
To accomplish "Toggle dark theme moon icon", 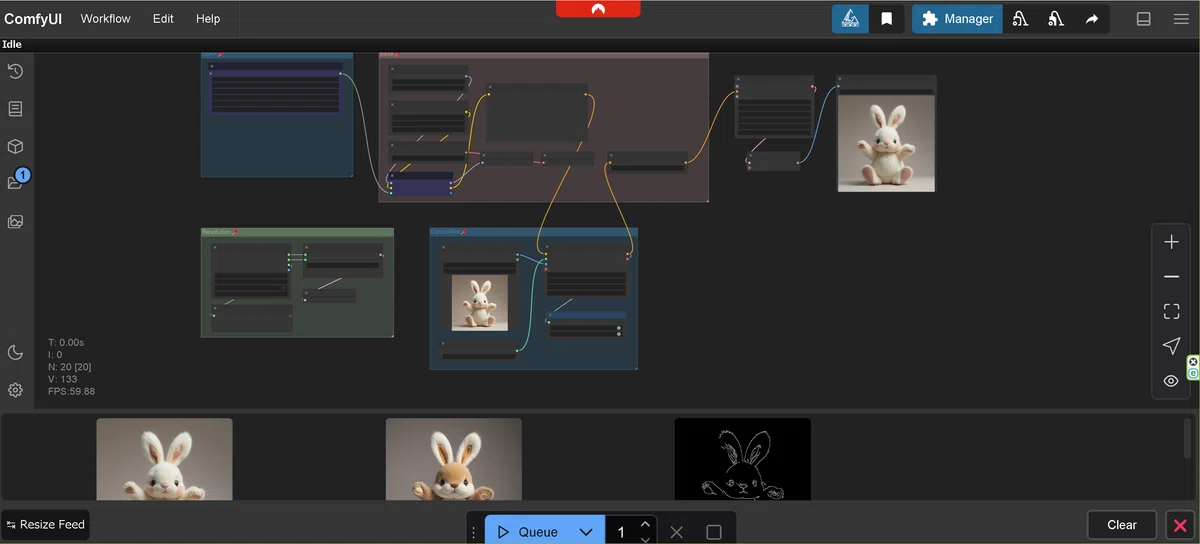I will coord(15,352).
